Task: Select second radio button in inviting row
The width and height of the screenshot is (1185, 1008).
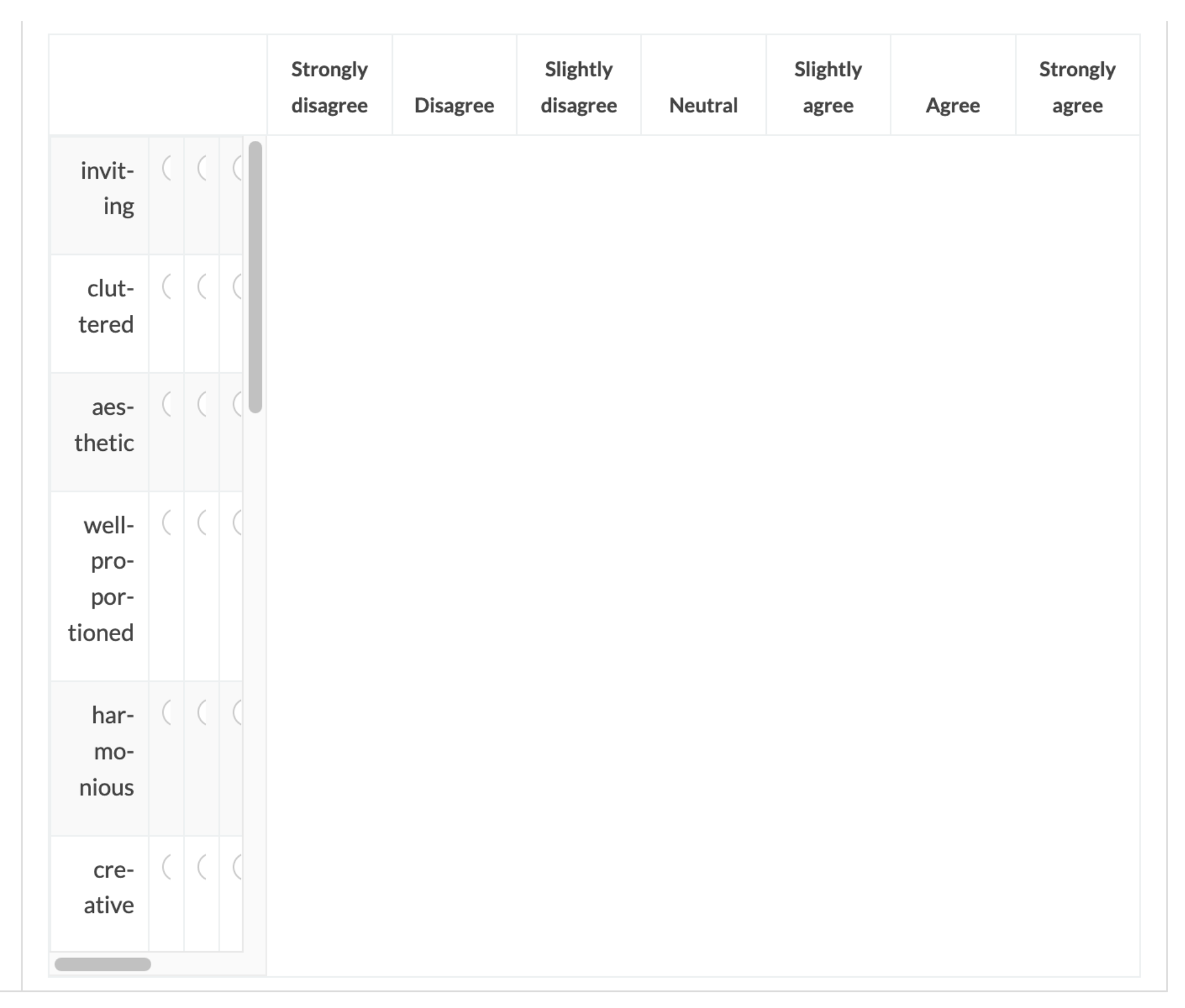Action: 203,168
